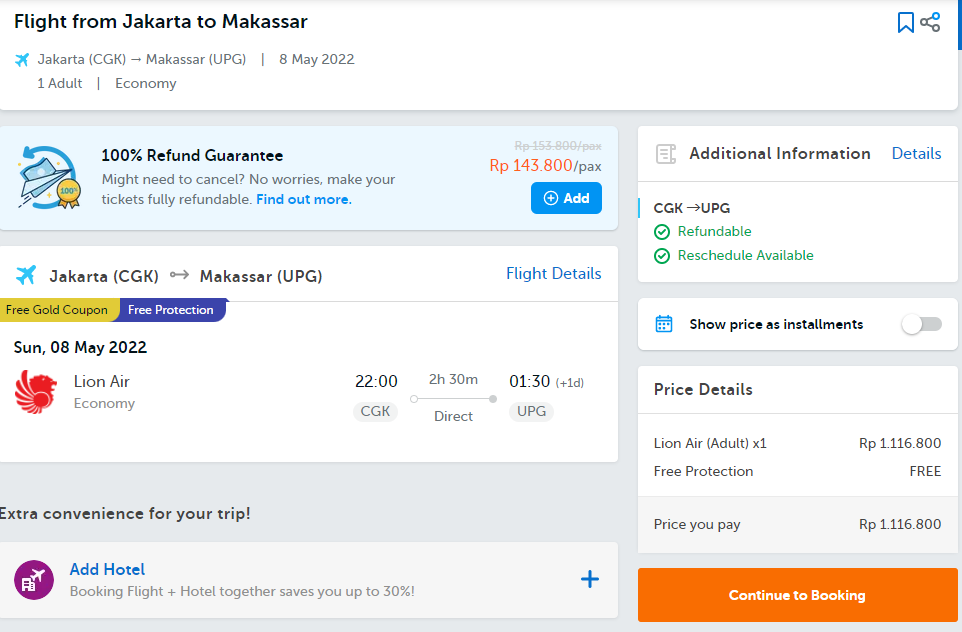Click the Reschedule Available check icon
Image resolution: width=962 pixels, height=632 pixels.
[x=662, y=256]
